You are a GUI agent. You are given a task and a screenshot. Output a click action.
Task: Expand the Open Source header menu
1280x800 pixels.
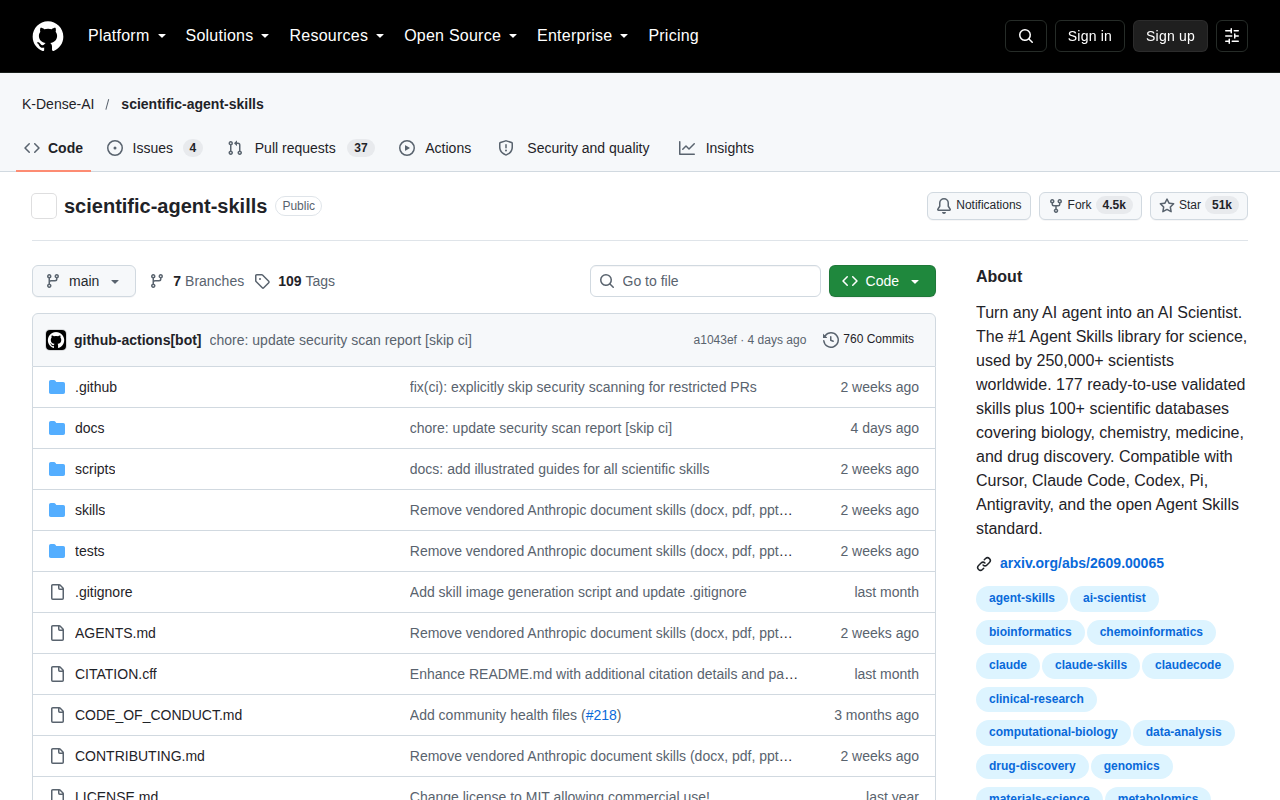point(460,36)
